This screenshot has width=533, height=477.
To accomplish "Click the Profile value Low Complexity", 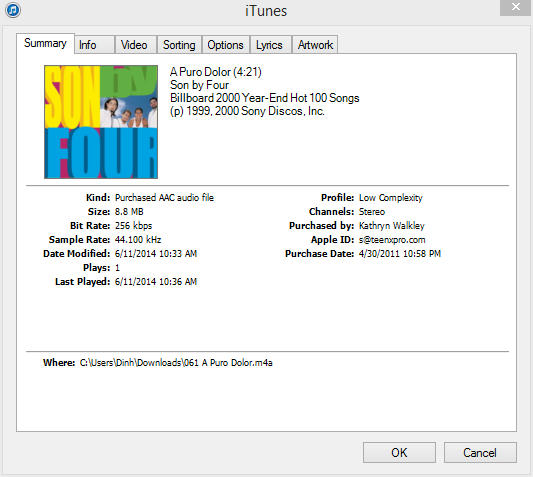I will [x=391, y=198].
